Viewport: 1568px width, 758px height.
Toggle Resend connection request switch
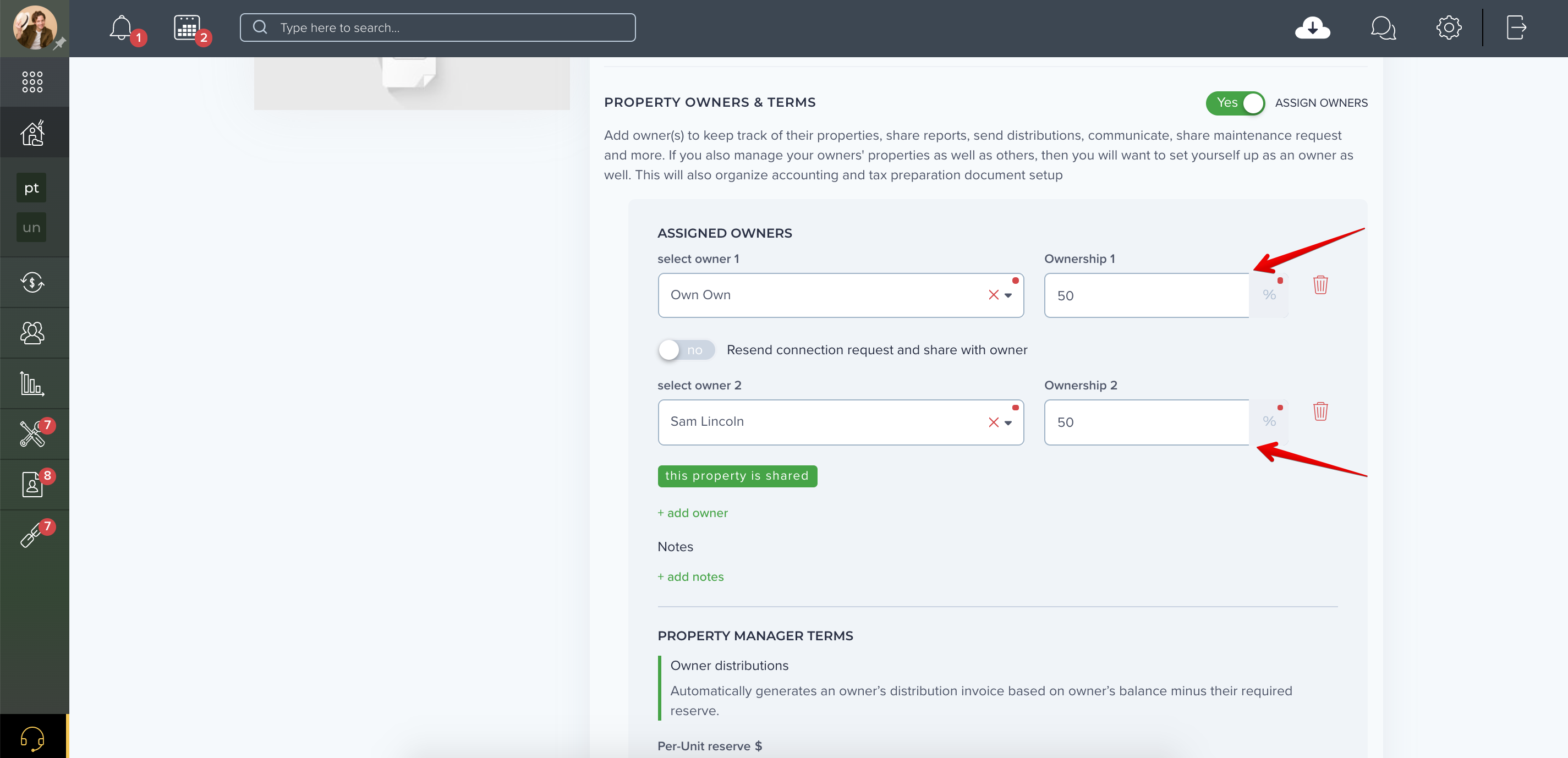(686, 350)
